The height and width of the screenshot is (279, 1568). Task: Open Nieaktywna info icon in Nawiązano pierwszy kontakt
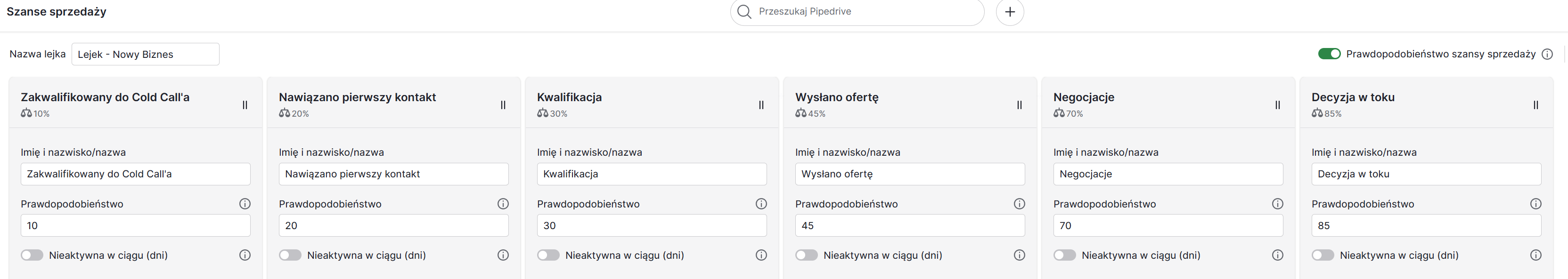503,255
